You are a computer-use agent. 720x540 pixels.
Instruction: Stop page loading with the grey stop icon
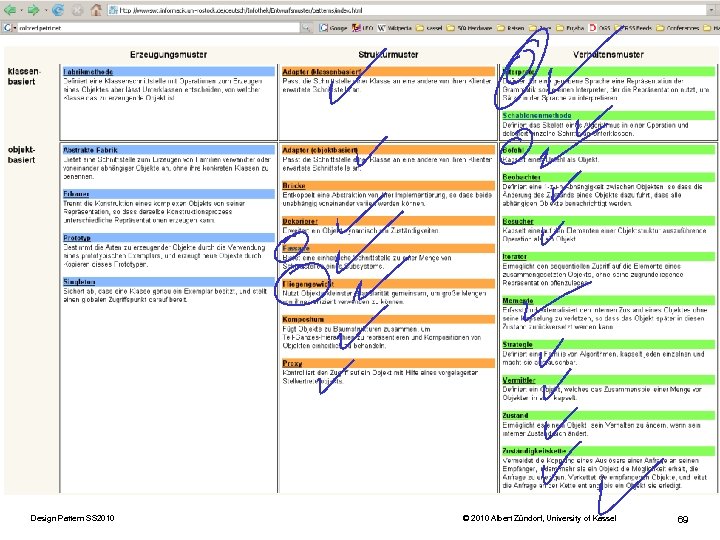77,10
